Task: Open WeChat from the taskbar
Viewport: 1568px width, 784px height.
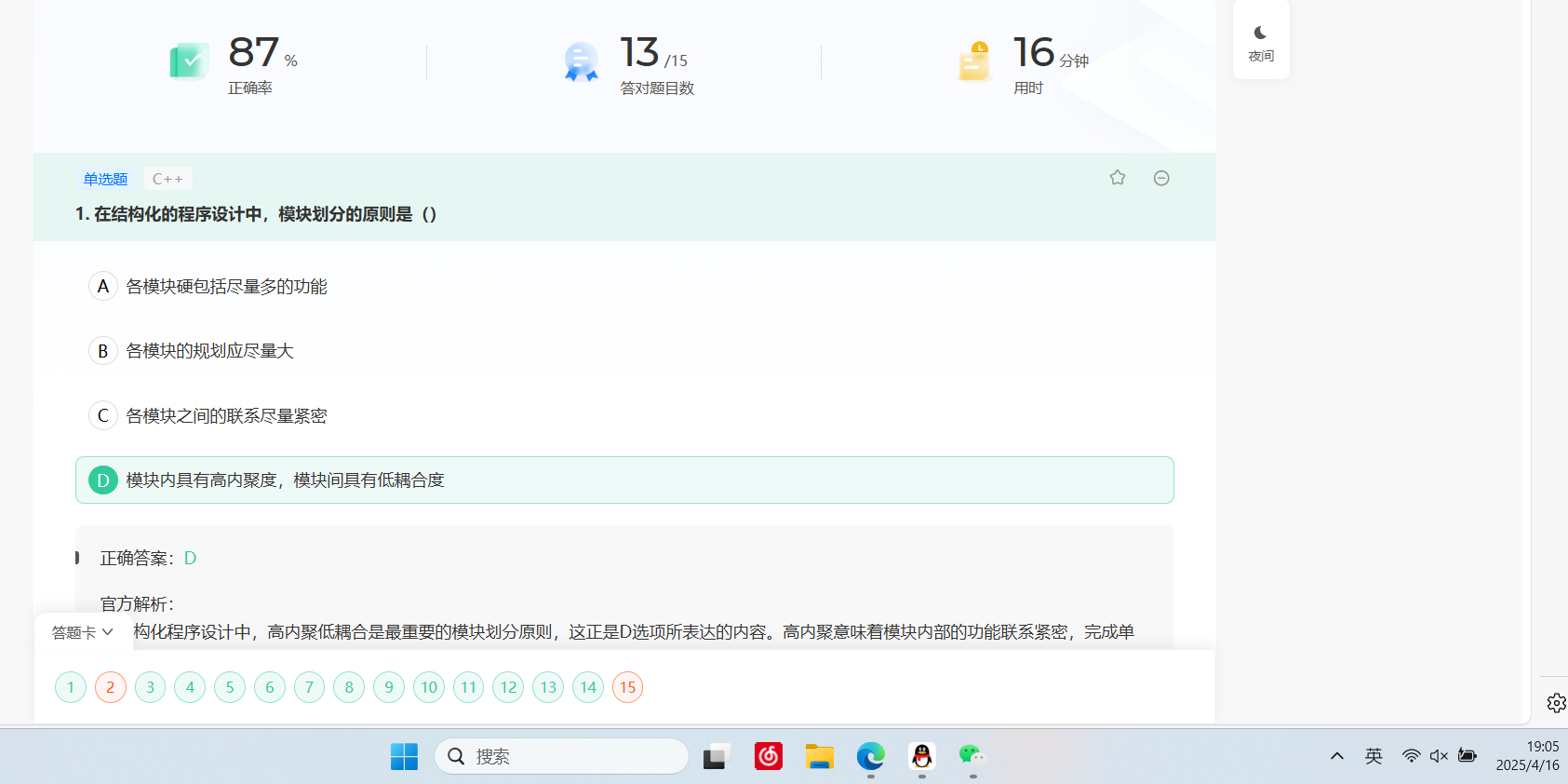Action: click(972, 756)
